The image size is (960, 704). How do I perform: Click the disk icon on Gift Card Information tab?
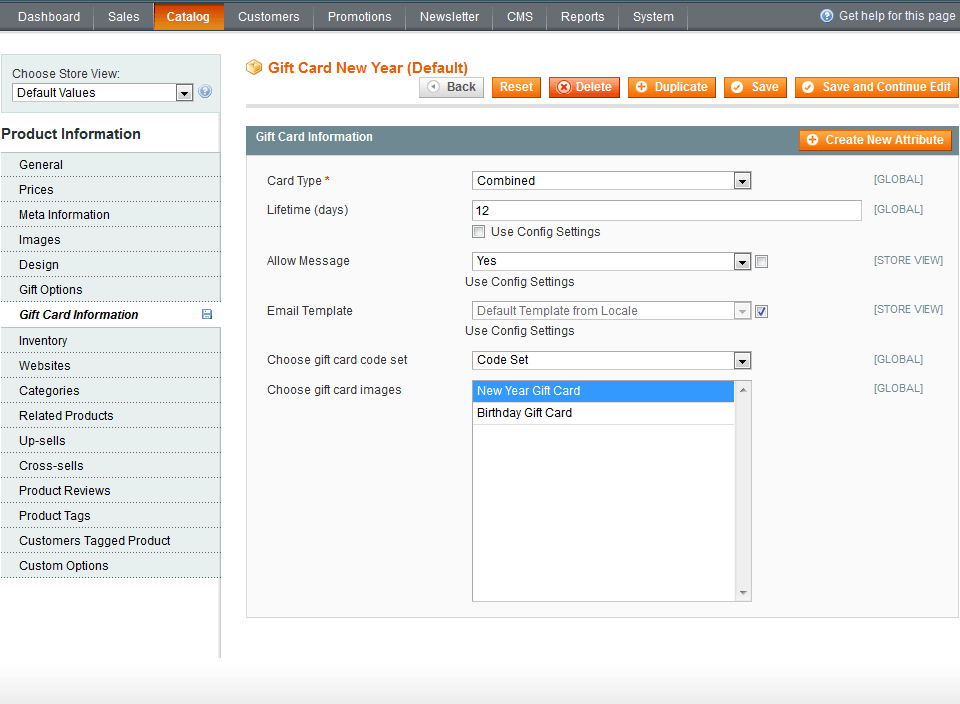pos(207,314)
